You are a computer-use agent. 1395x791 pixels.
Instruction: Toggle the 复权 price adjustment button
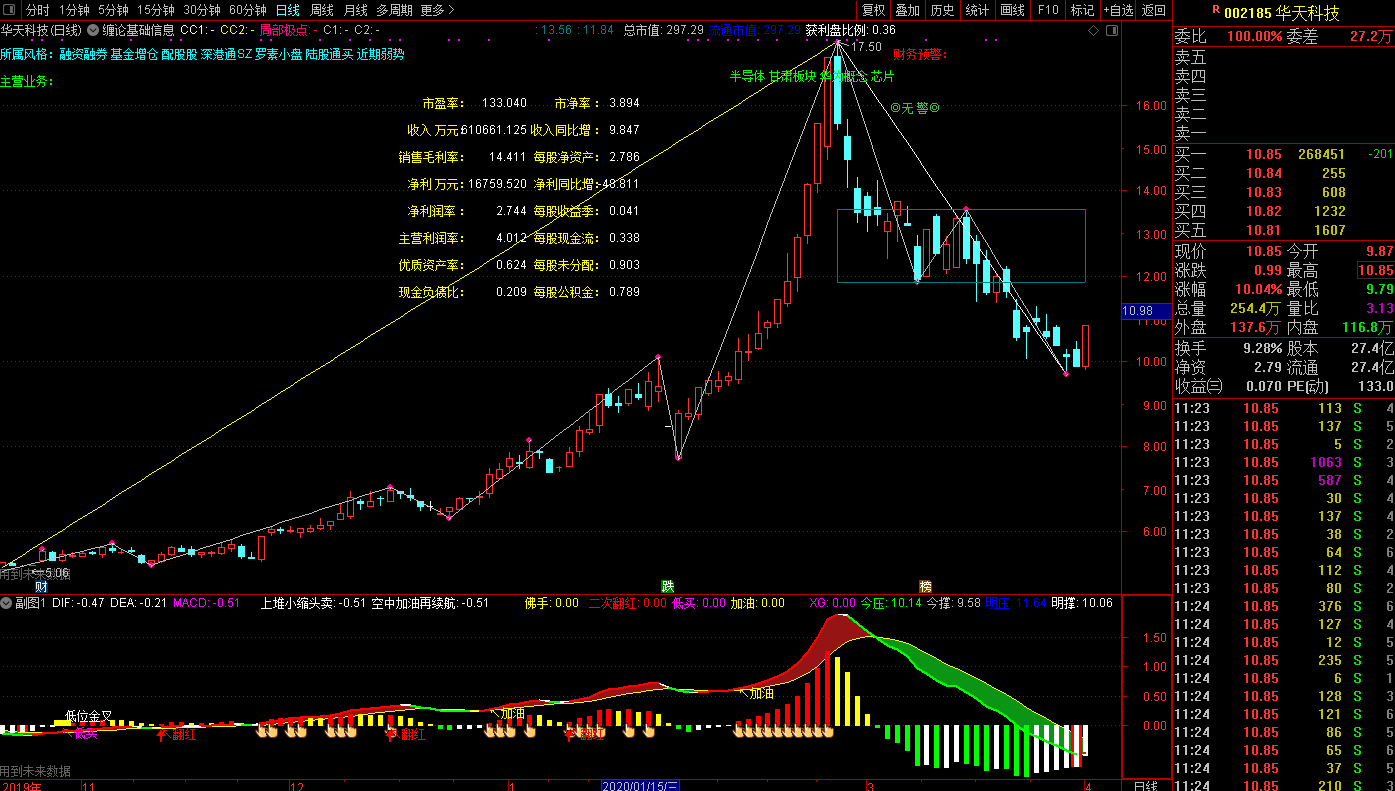(874, 10)
